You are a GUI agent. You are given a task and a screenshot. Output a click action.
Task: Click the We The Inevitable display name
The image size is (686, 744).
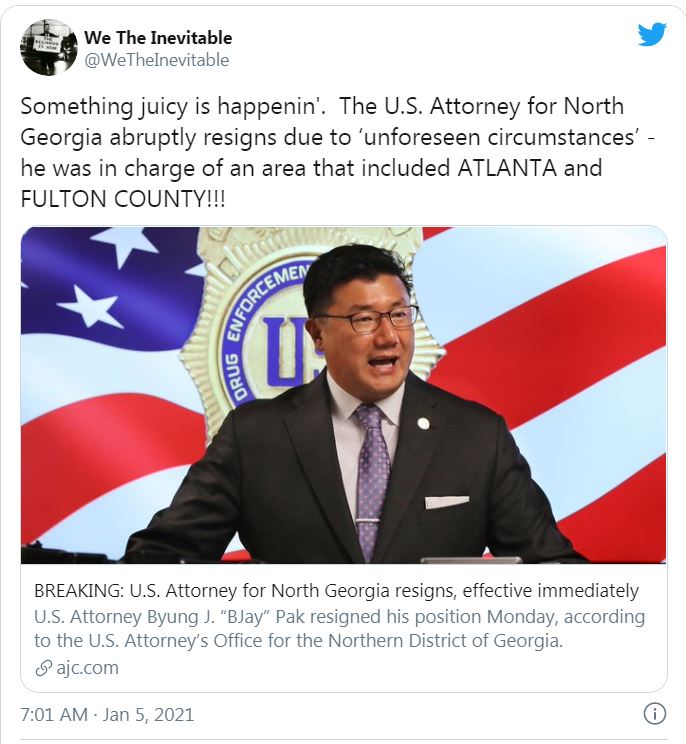click(x=157, y=38)
